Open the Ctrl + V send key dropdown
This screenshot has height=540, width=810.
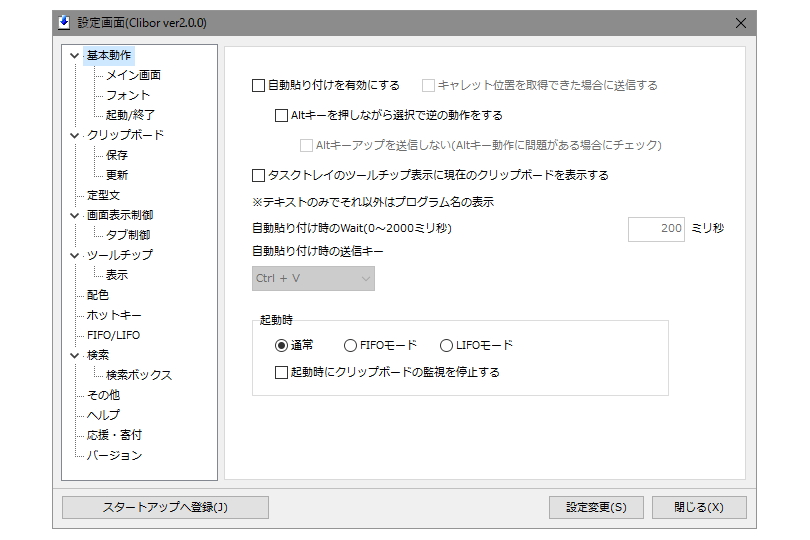tap(313, 279)
